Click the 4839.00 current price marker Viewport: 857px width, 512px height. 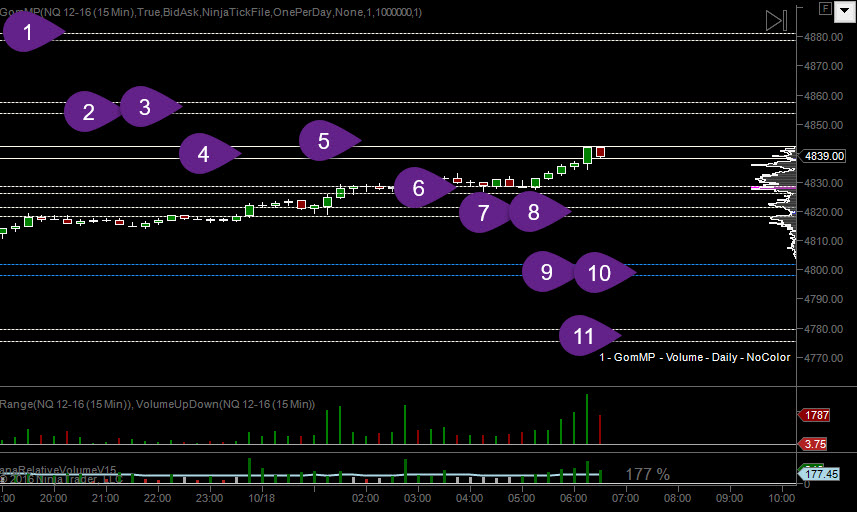click(x=824, y=156)
